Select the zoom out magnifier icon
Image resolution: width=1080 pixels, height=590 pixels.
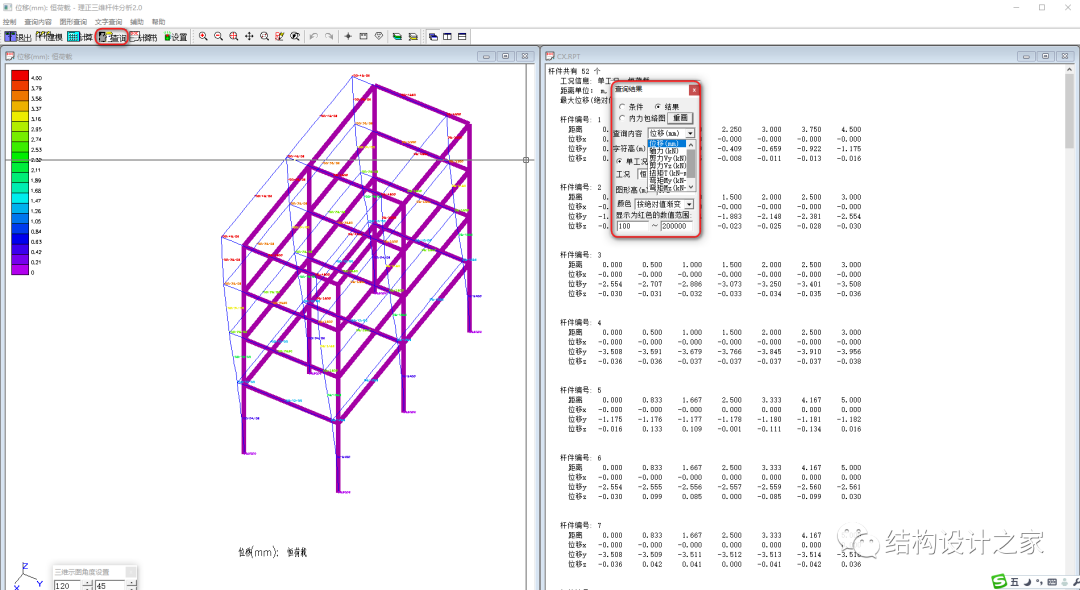pyautogui.click(x=218, y=36)
